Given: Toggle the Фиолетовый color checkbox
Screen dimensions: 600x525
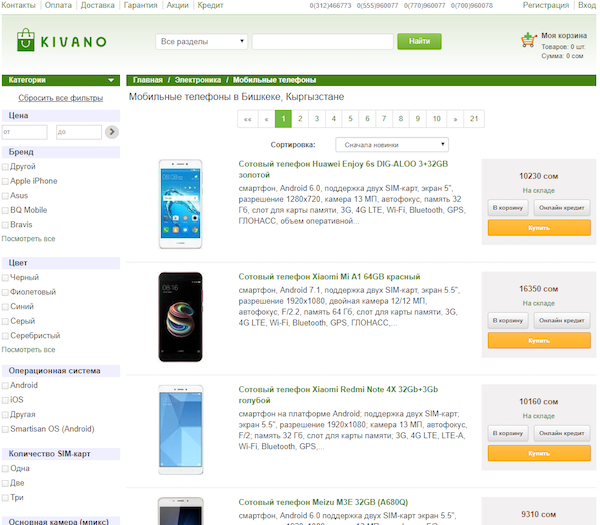Looking at the screenshot, I should (x=5, y=292).
